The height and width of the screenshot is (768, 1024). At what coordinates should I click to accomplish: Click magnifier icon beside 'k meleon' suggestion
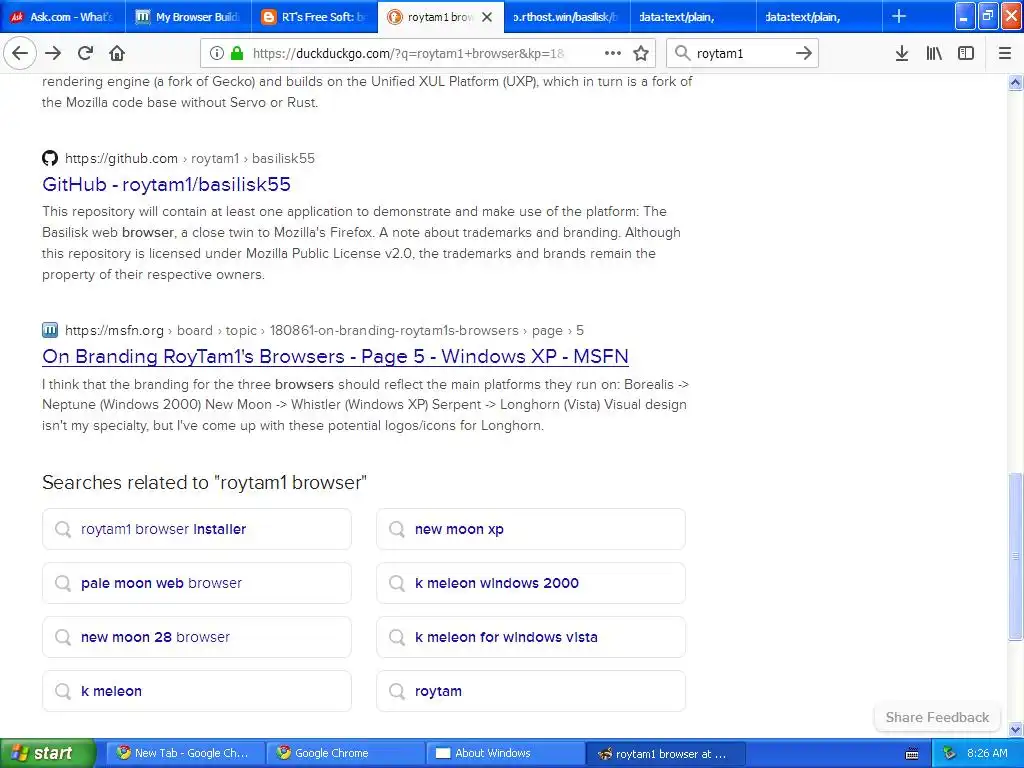coord(63,691)
